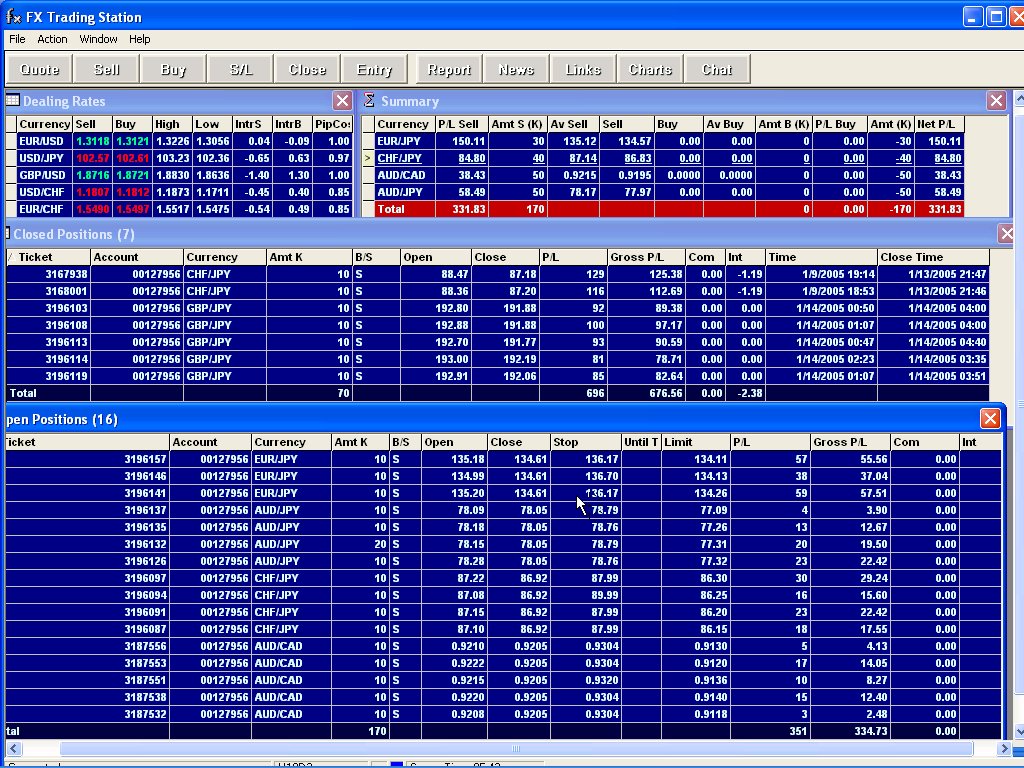Select closed position ticket 3168001
The image size is (1024, 768).
pyautogui.click(x=498, y=291)
